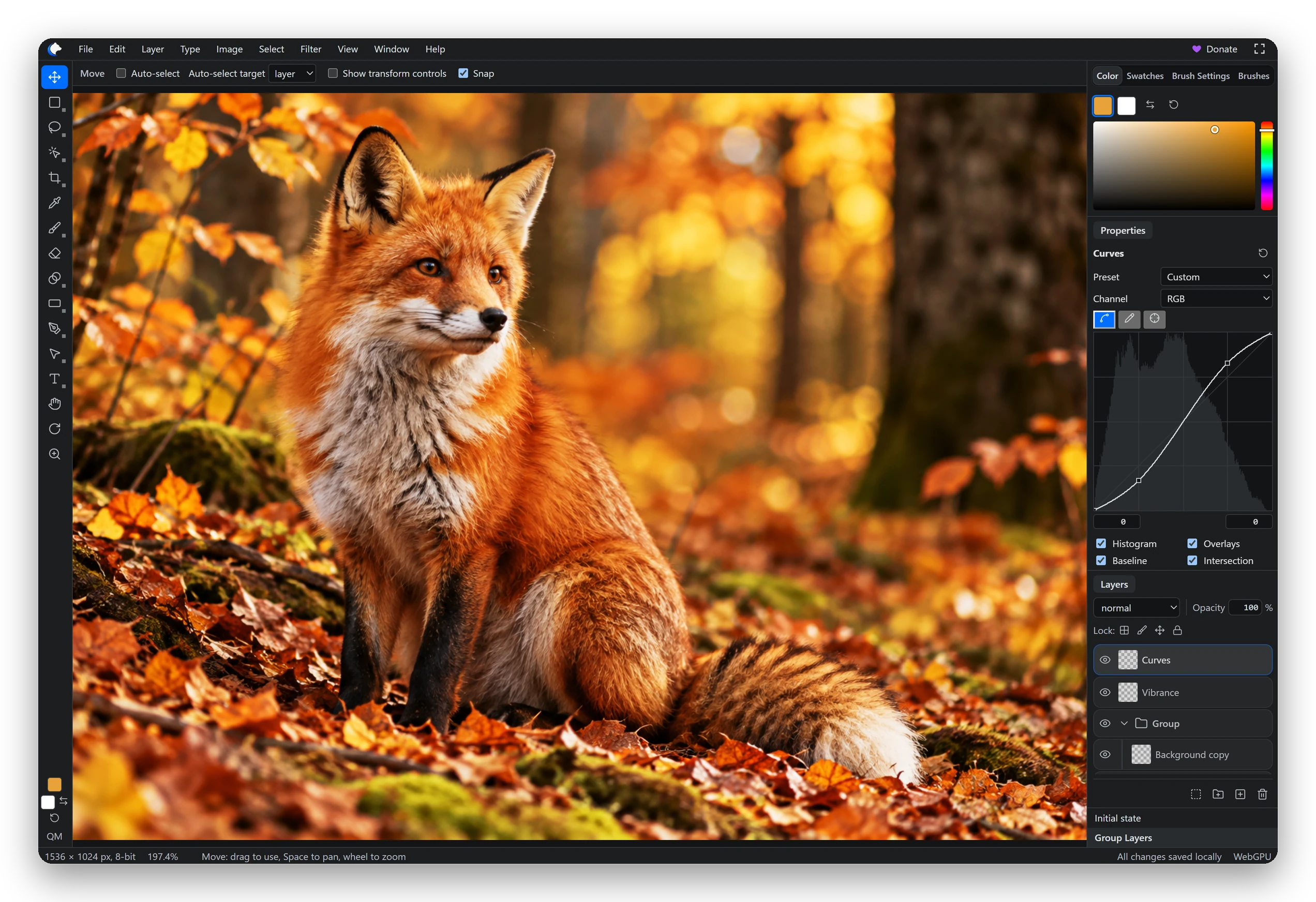
Task: Open the Curves Preset dropdown
Action: coord(1216,277)
